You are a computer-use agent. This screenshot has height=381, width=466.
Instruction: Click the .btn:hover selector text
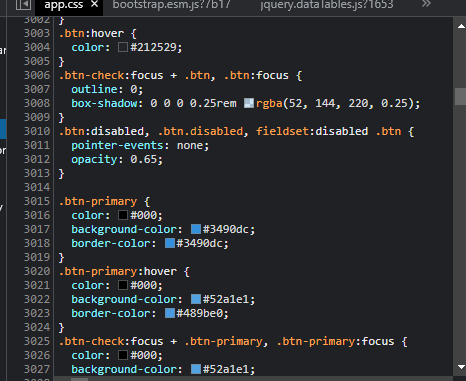pyautogui.click(x=91, y=33)
